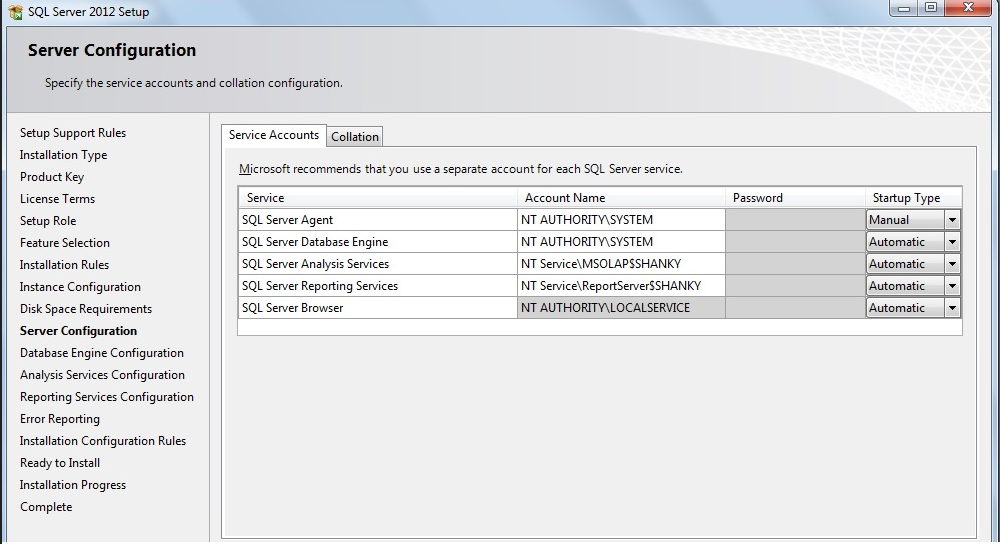Open Startup Type dropdown for SQL Server Agent

(952, 220)
